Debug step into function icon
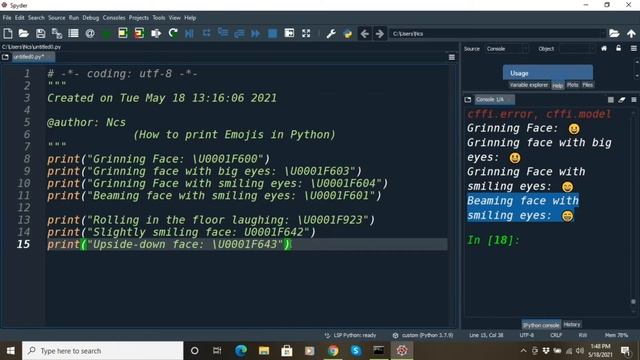The height and width of the screenshot is (360, 640). (x=223, y=33)
